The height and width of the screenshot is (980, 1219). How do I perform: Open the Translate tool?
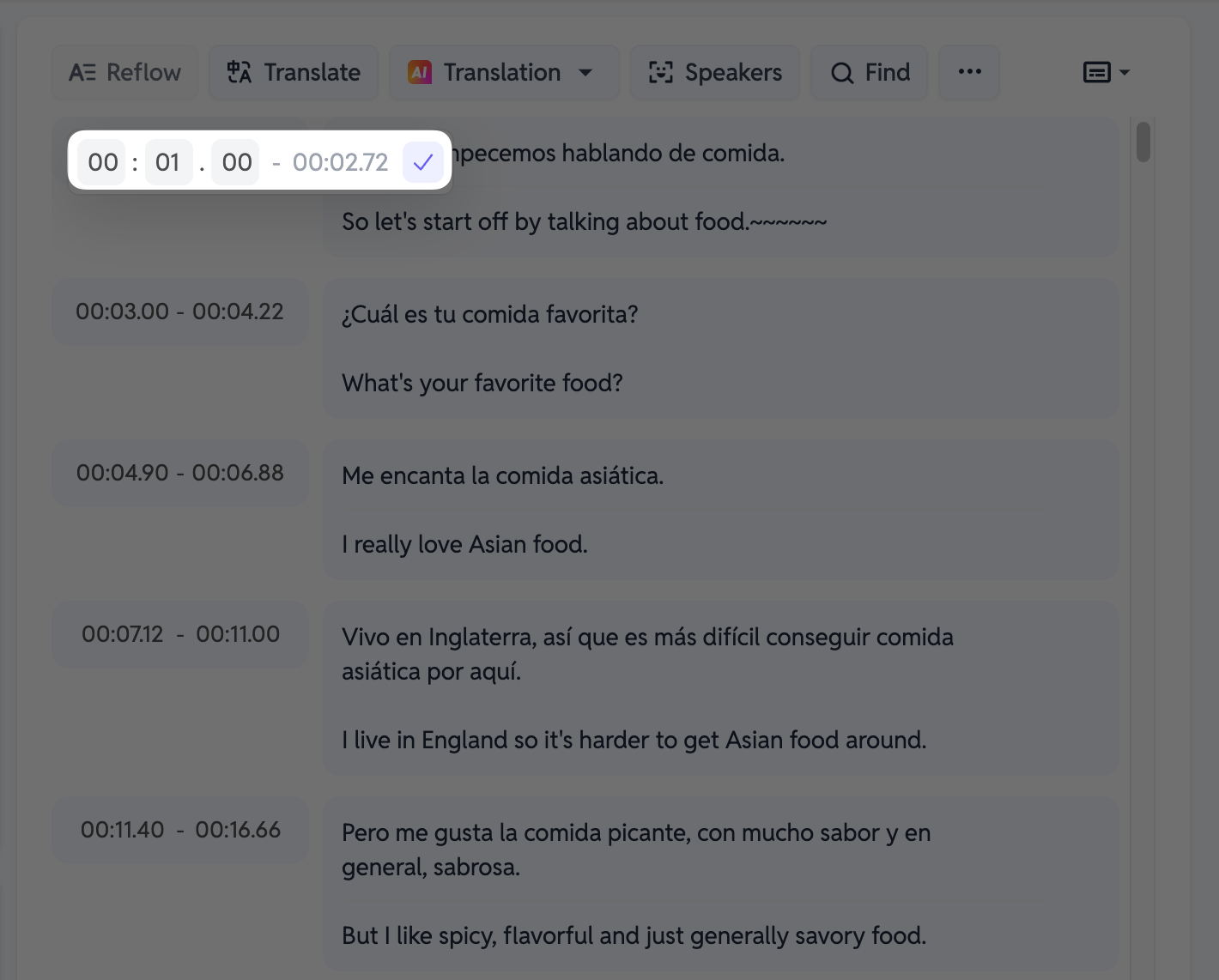tap(294, 73)
